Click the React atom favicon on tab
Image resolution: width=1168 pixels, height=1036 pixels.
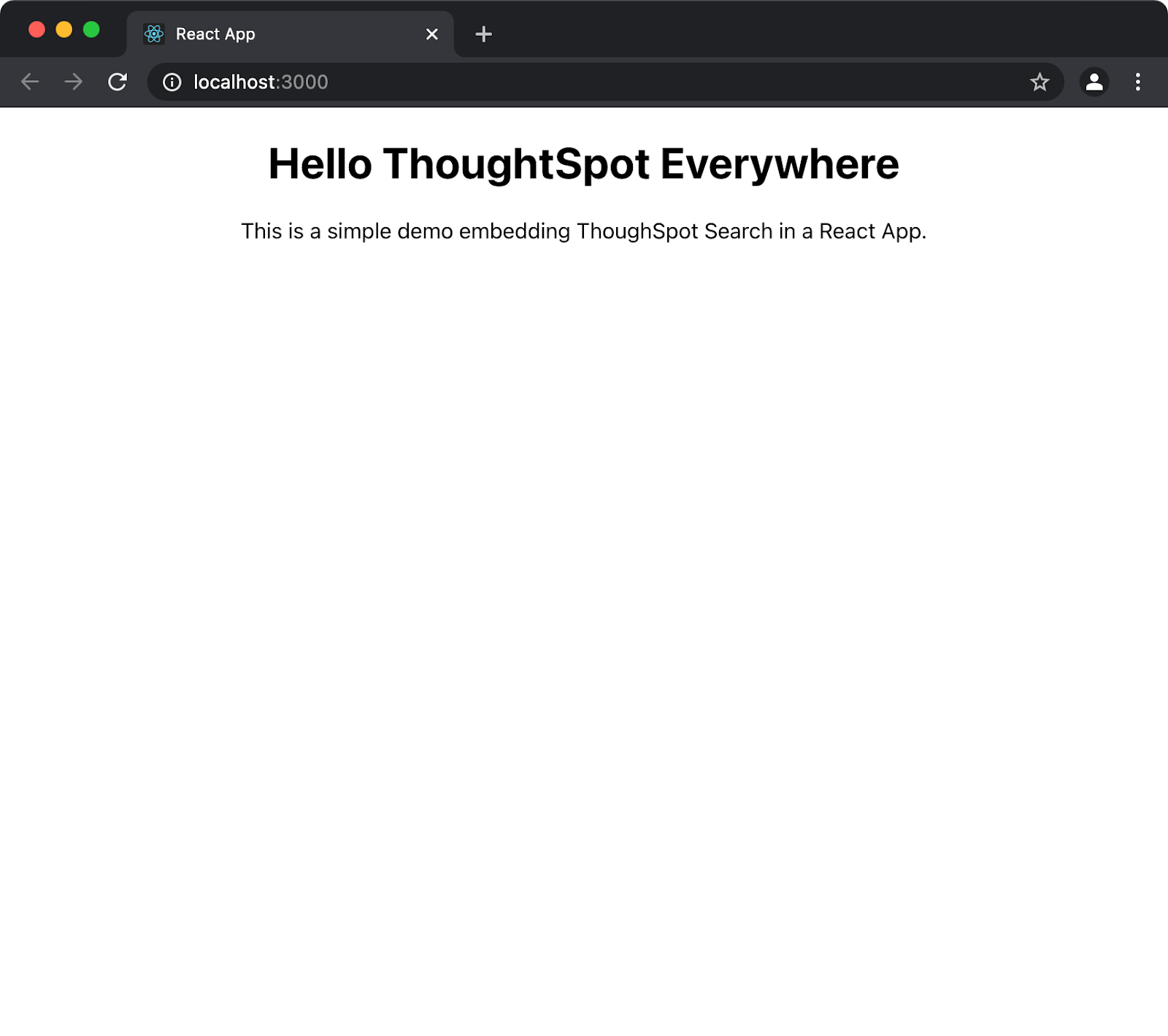point(154,34)
